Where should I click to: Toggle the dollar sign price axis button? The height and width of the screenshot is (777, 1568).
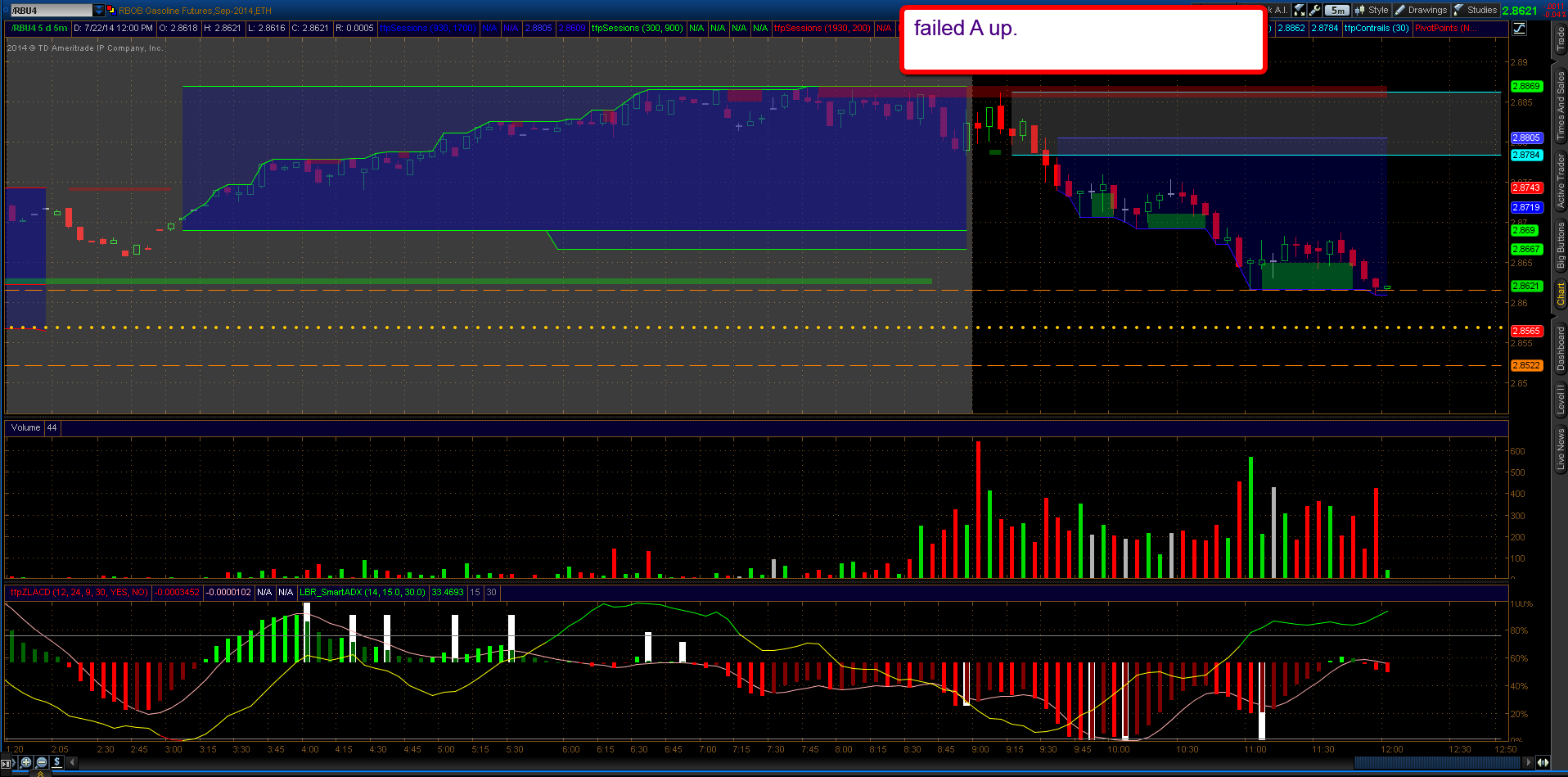56,762
